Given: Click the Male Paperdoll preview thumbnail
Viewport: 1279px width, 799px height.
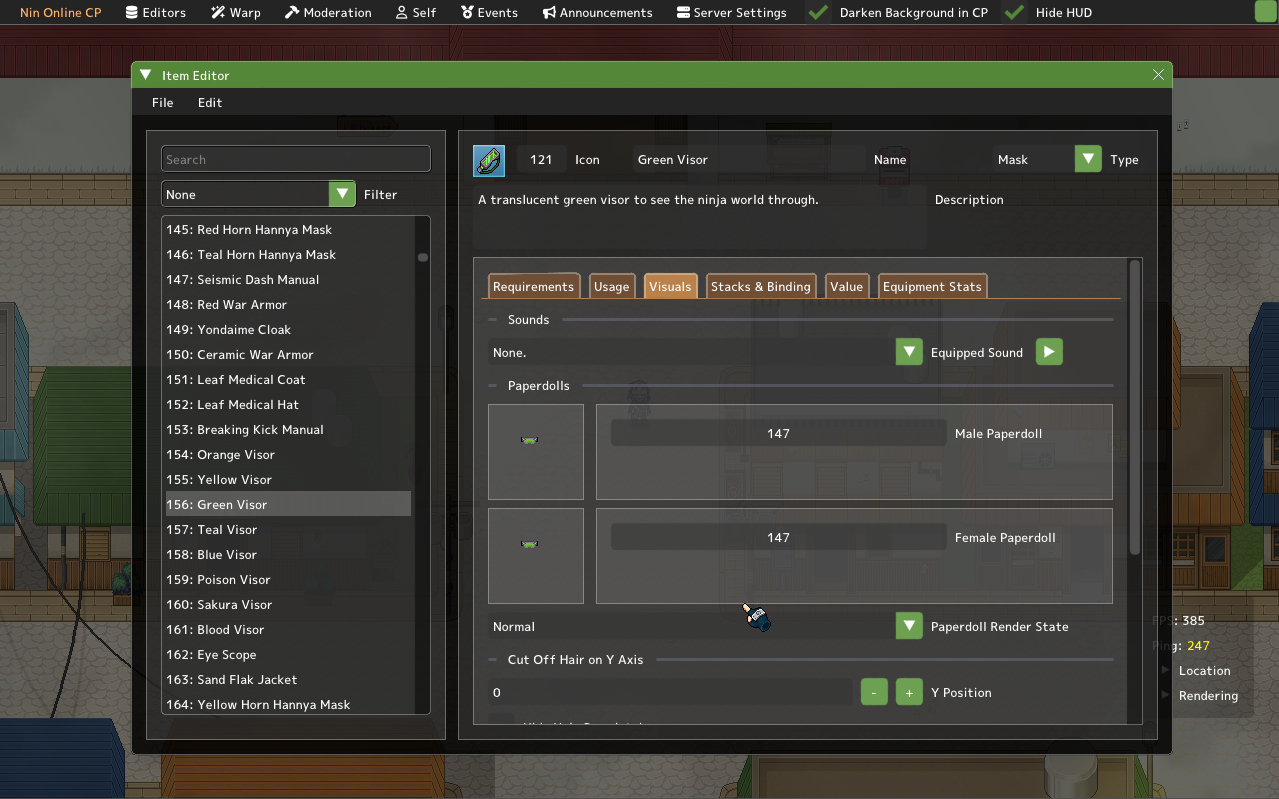Looking at the screenshot, I should [x=535, y=452].
